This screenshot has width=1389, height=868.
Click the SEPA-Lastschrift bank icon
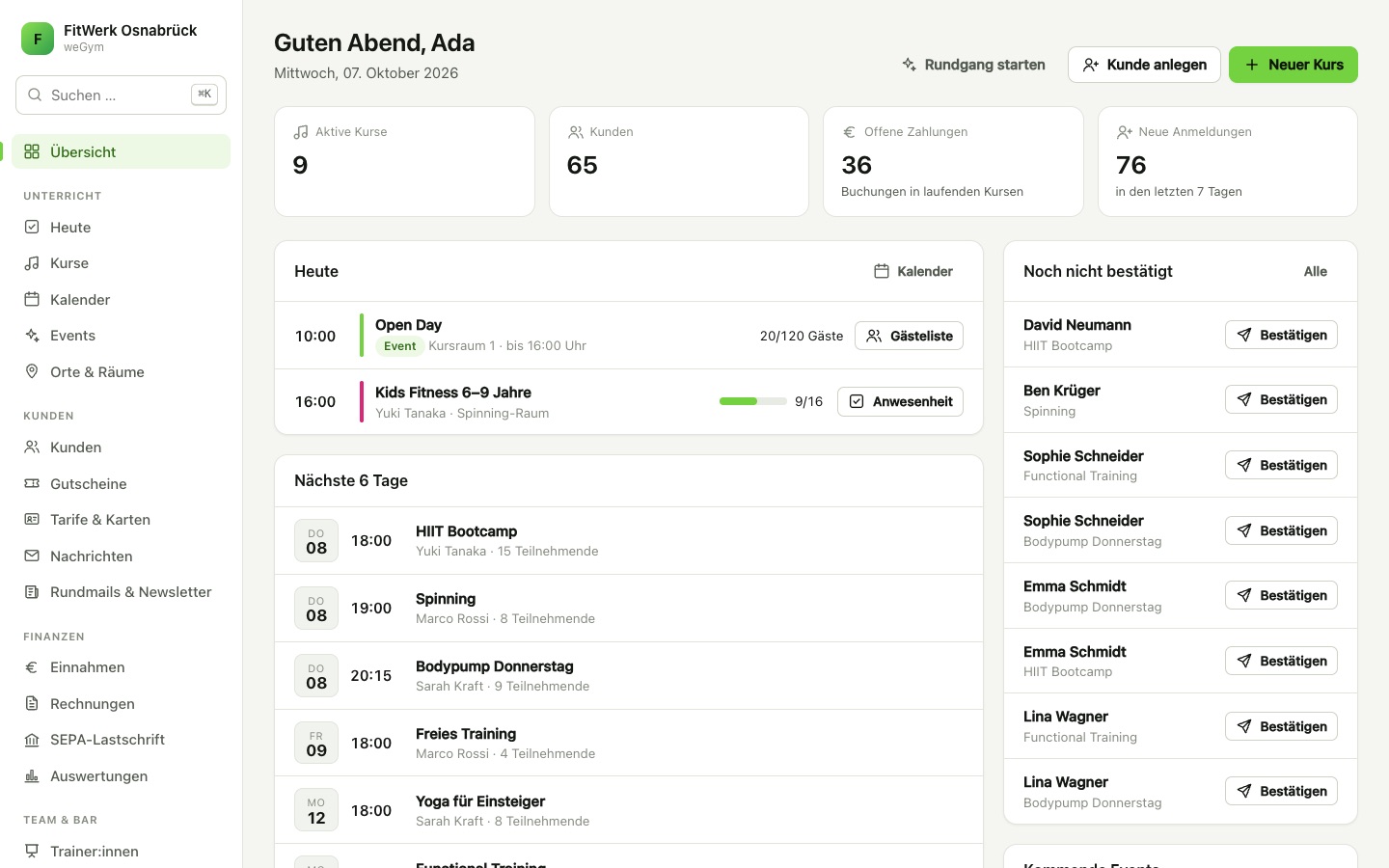pyautogui.click(x=32, y=740)
